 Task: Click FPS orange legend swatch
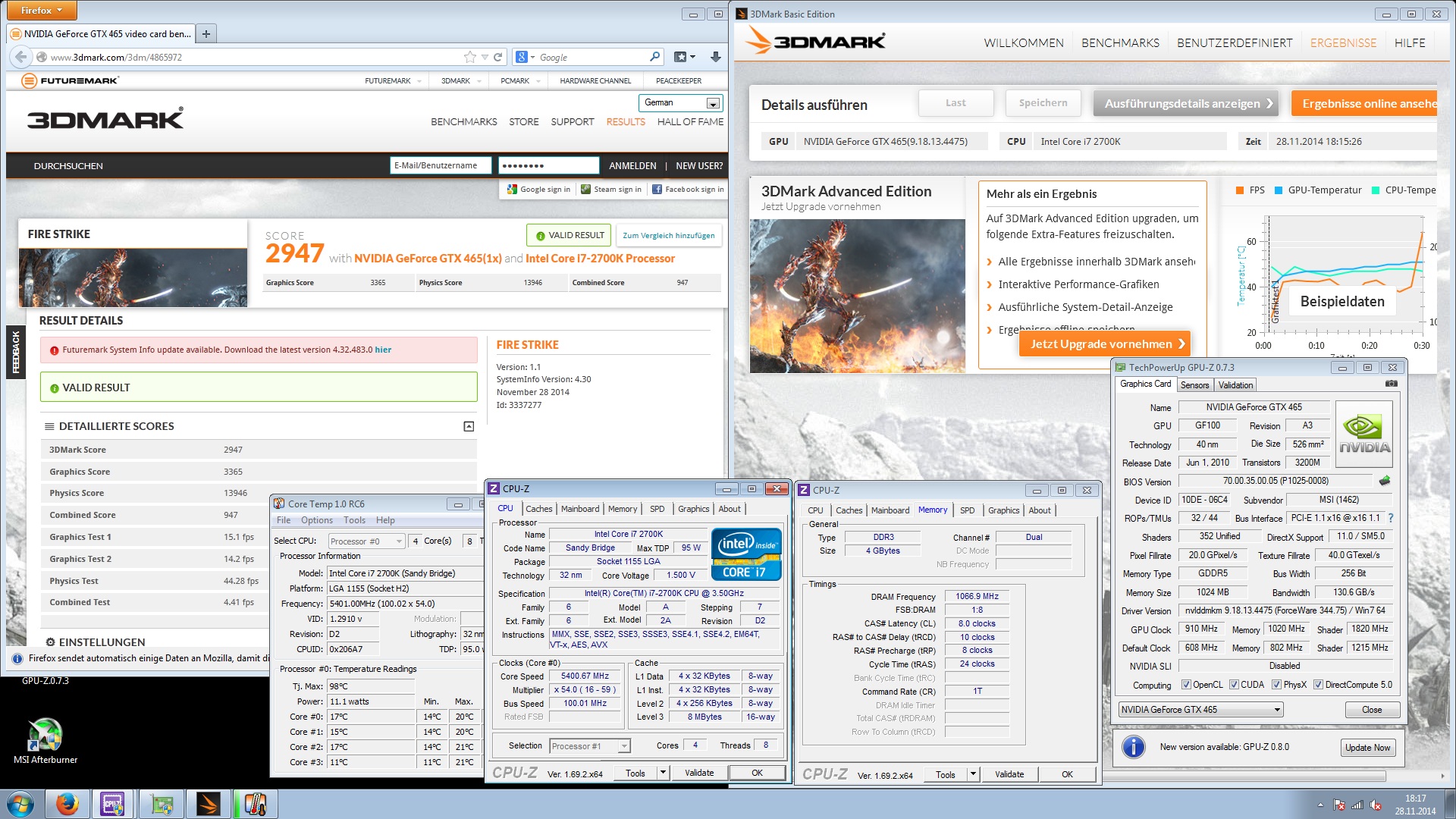coord(1239,190)
